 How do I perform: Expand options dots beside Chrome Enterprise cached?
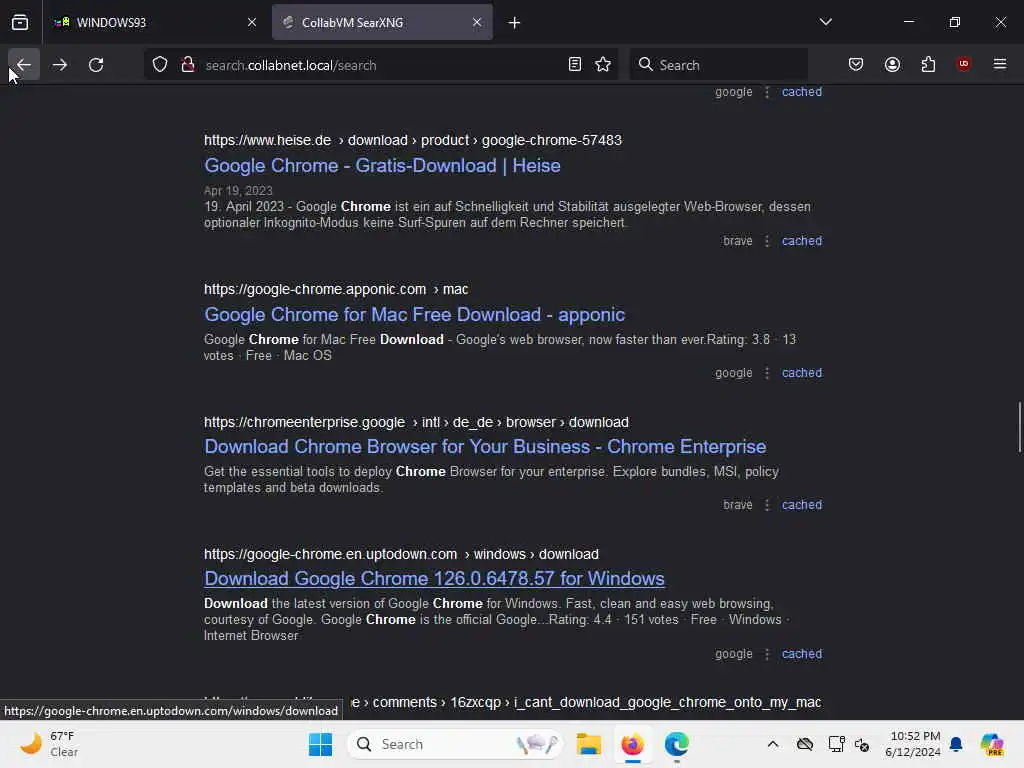tap(767, 505)
